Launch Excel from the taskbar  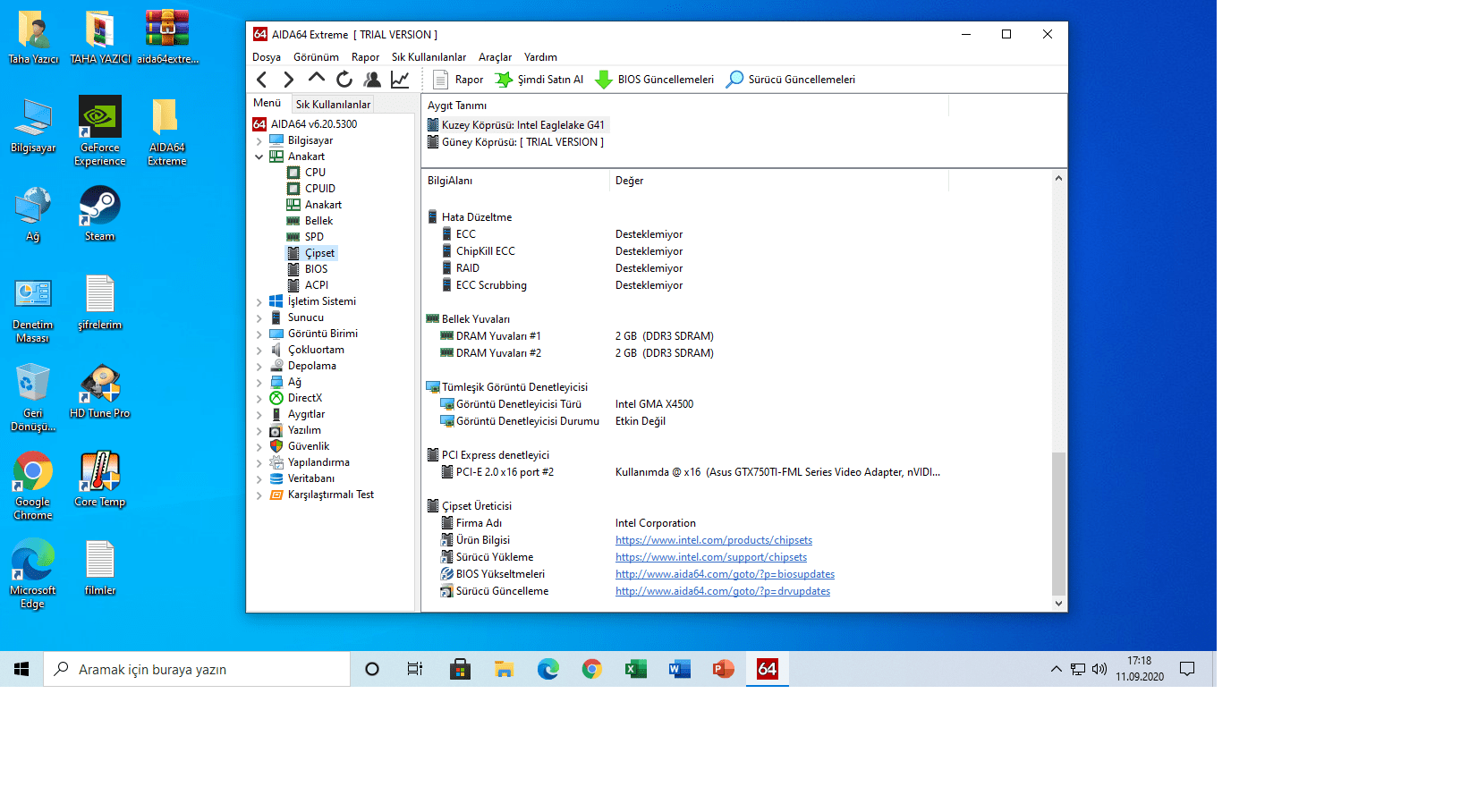pyautogui.click(x=635, y=669)
